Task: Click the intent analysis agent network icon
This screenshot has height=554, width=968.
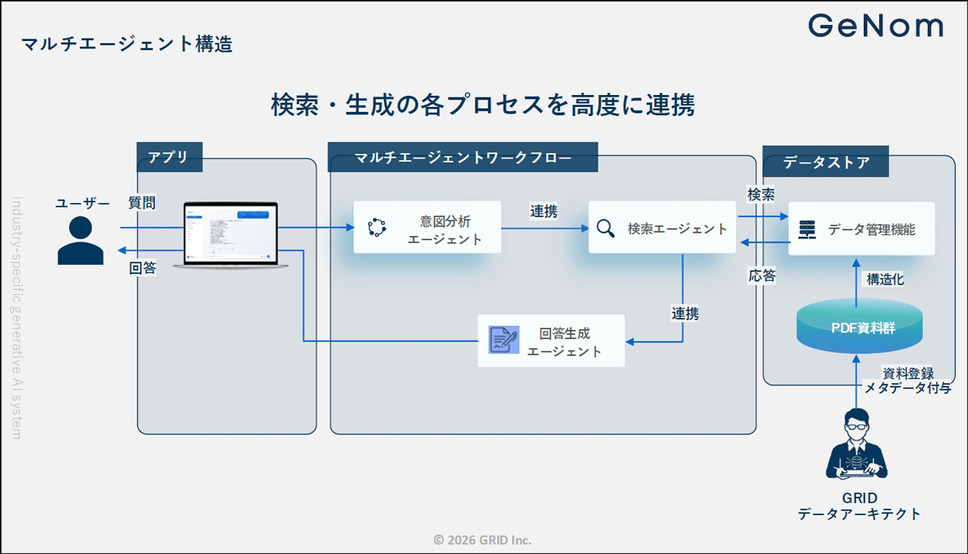Action: tap(377, 228)
